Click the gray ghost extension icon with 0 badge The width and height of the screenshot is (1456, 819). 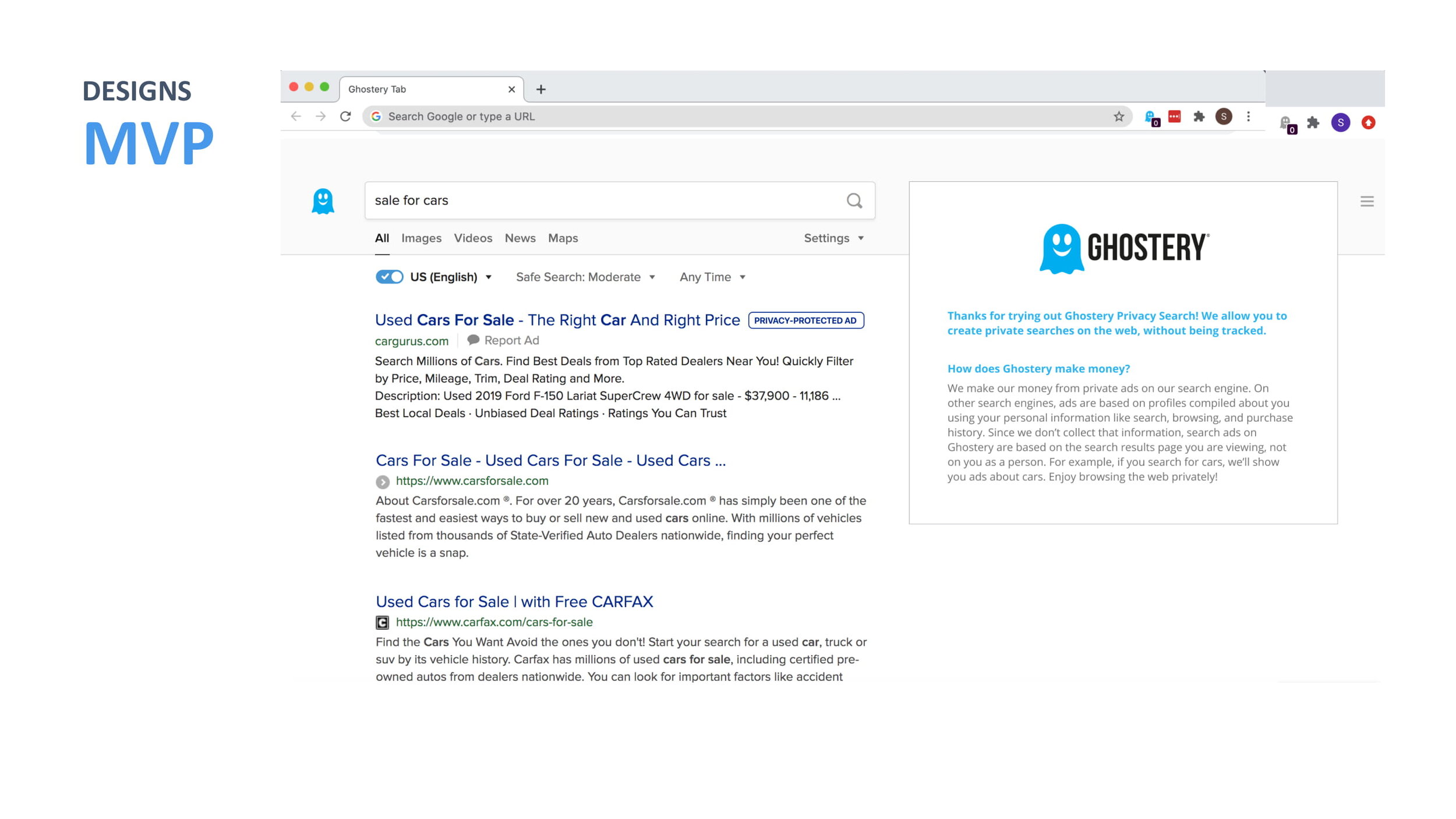(x=1288, y=124)
